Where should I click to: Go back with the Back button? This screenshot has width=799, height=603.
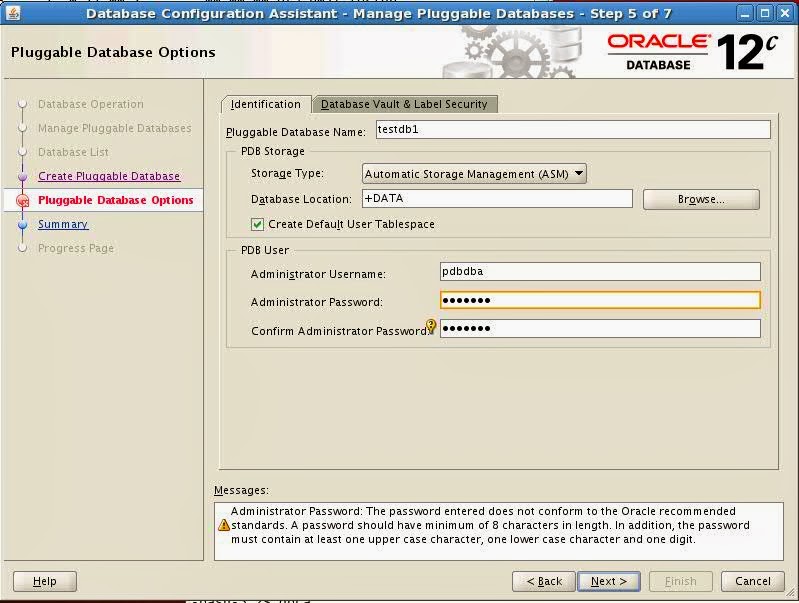click(x=544, y=582)
